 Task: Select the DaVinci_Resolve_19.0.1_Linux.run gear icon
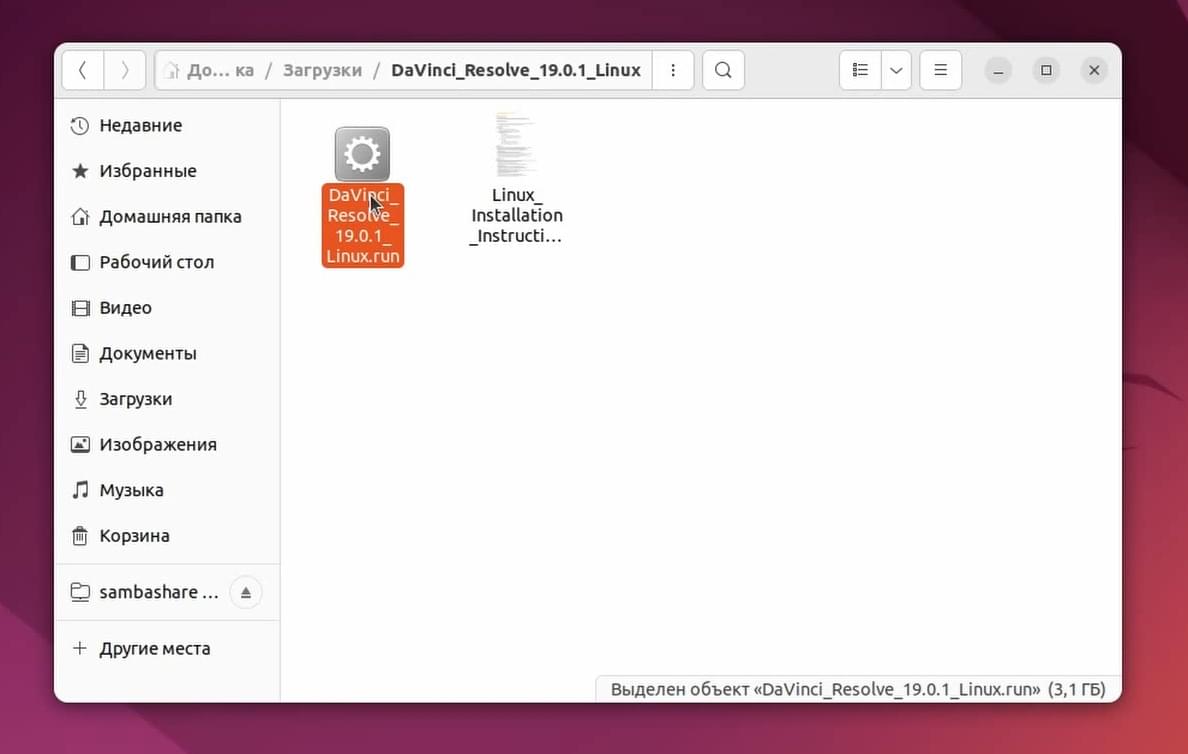362,154
